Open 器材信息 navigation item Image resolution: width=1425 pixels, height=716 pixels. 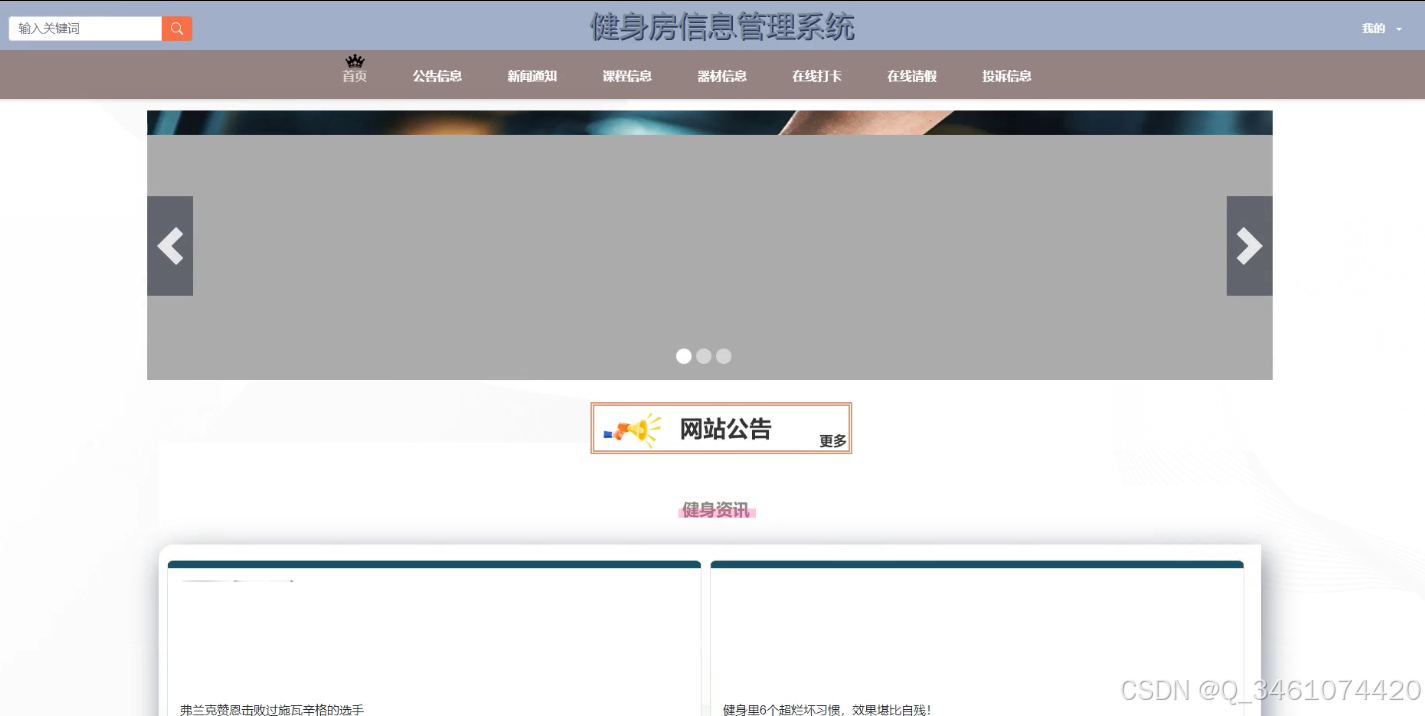pos(722,76)
